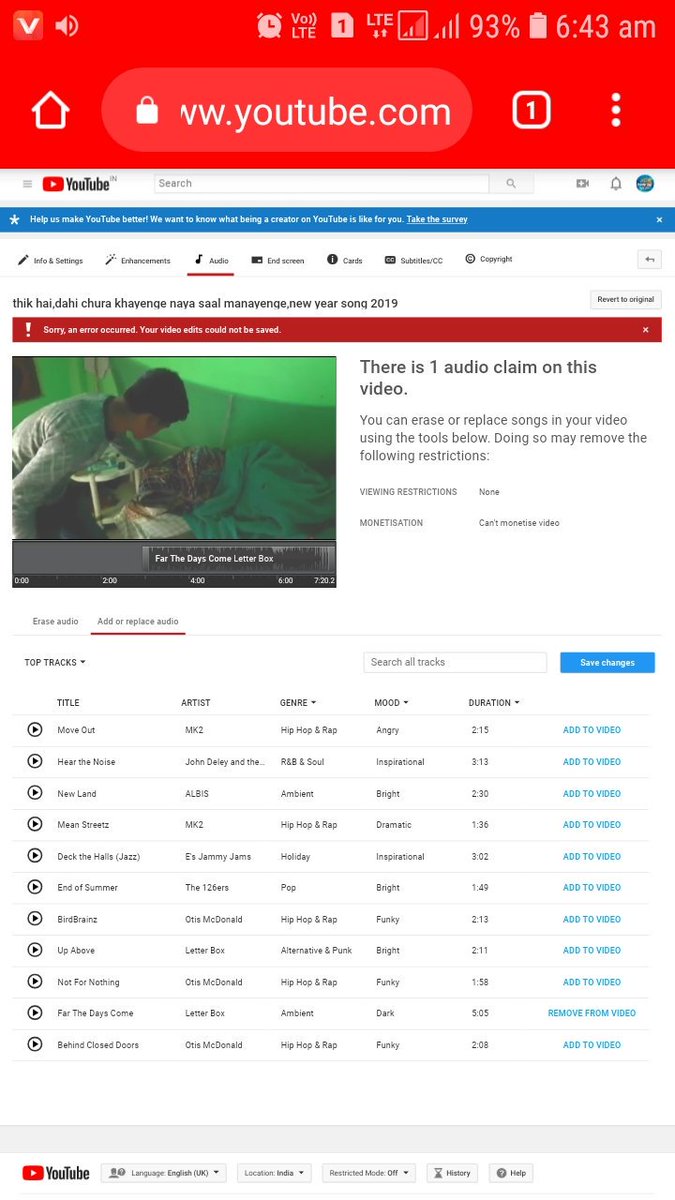Tap the alarm clock status icon
The width and height of the screenshot is (675, 1200).
coord(268,26)
